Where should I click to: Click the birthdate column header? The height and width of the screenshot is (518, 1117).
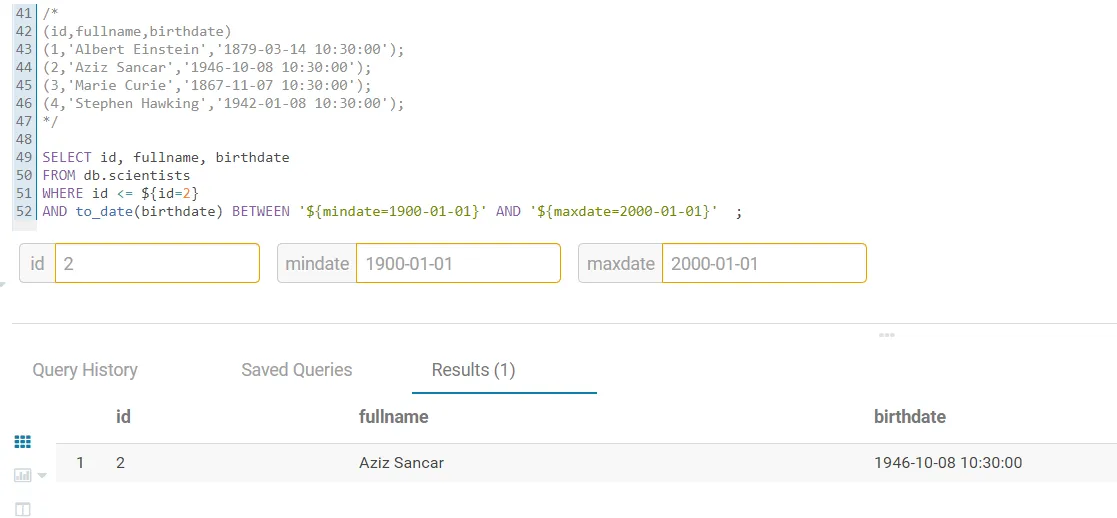910,417
